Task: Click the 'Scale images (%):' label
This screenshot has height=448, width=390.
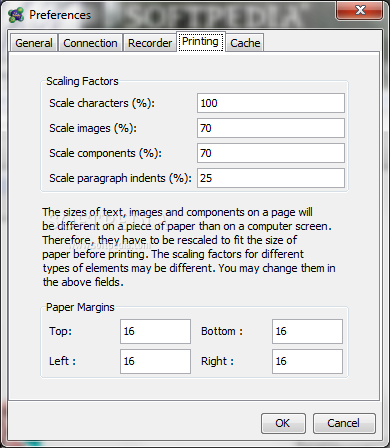Action: click(93, 128)
